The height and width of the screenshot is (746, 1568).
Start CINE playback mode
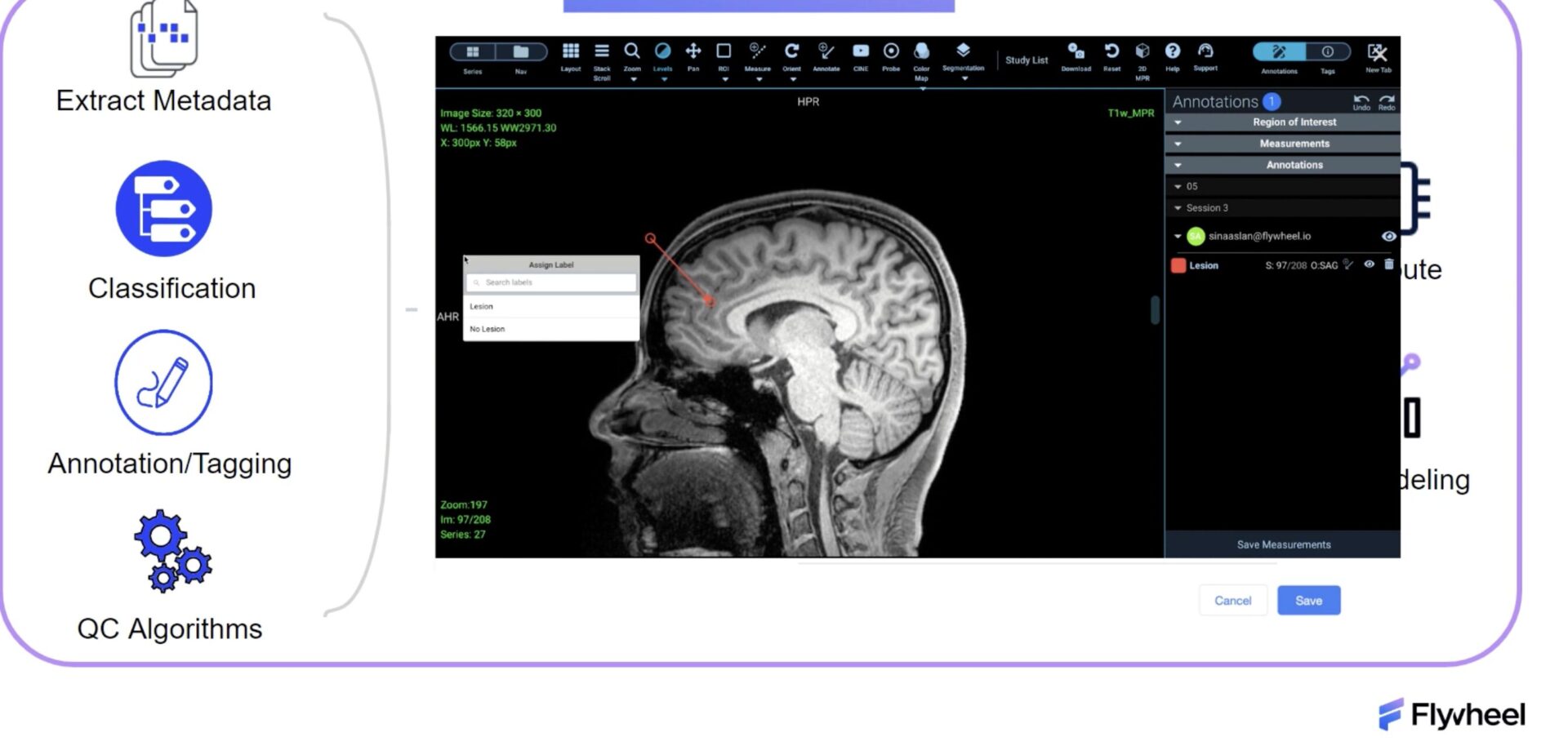tap(861, 52)
